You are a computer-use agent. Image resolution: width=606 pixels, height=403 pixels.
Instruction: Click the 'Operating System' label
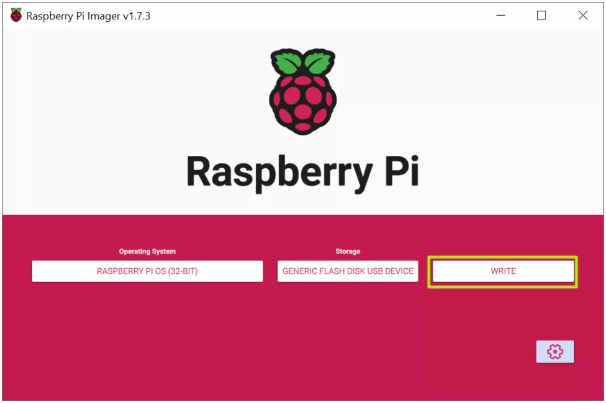click(x=147, y=252)
